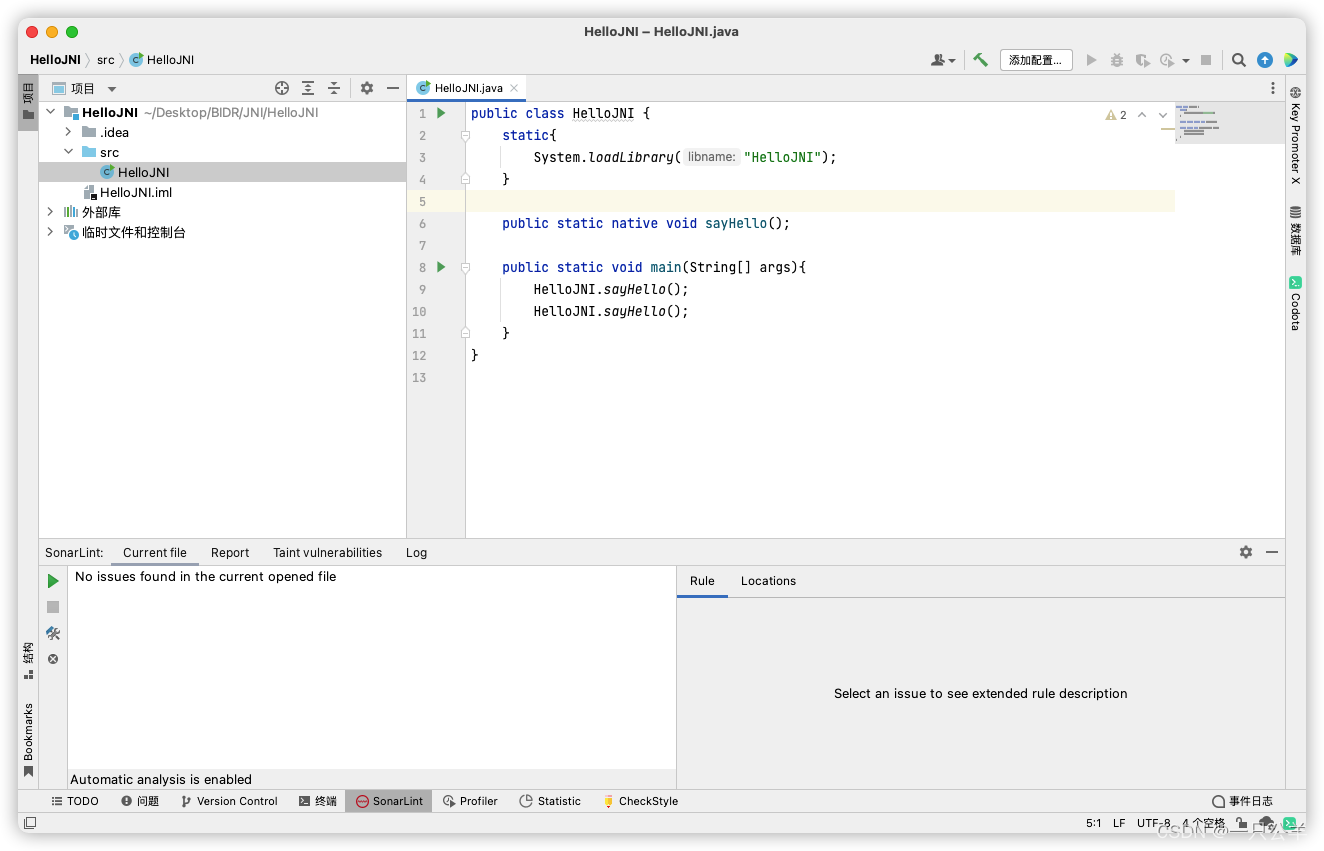Click Select Opened File target icon
This screenshot has height=851, width=1324.
click(282, 88)
